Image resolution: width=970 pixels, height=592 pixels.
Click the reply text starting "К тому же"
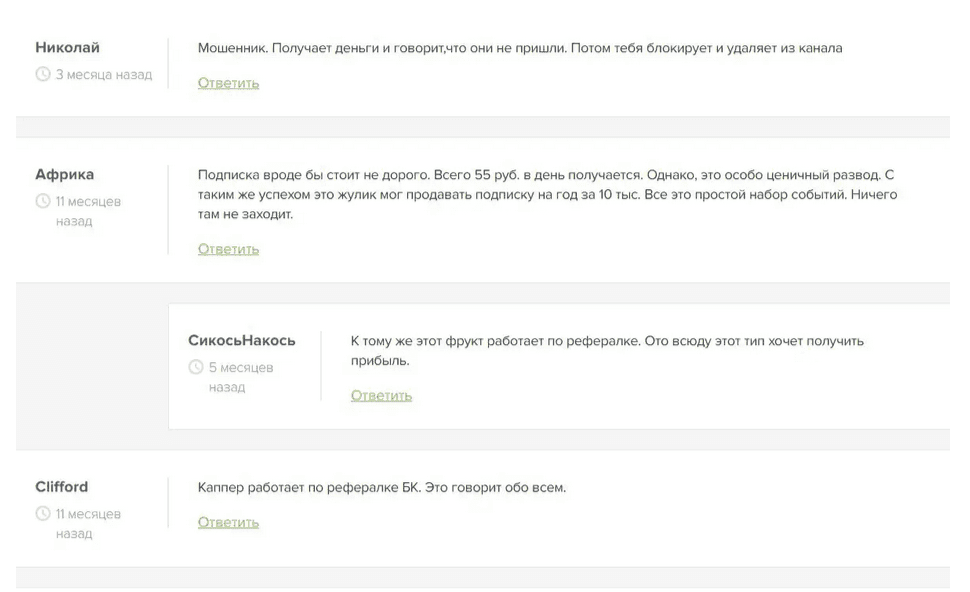click(607, 350)
